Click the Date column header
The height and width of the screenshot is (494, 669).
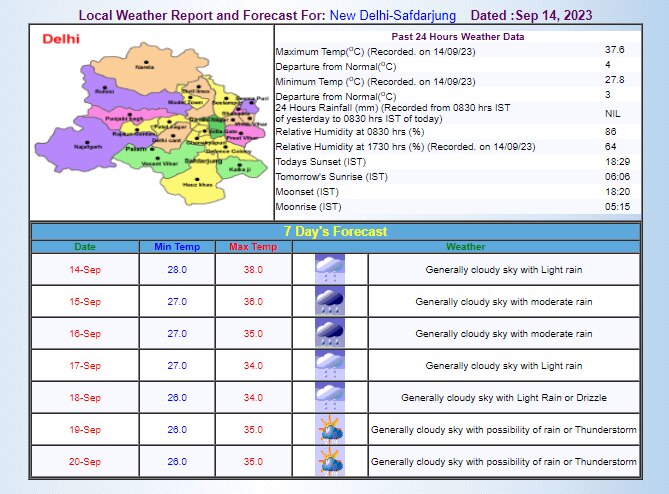pyautogui.click(x=85, y=247)
